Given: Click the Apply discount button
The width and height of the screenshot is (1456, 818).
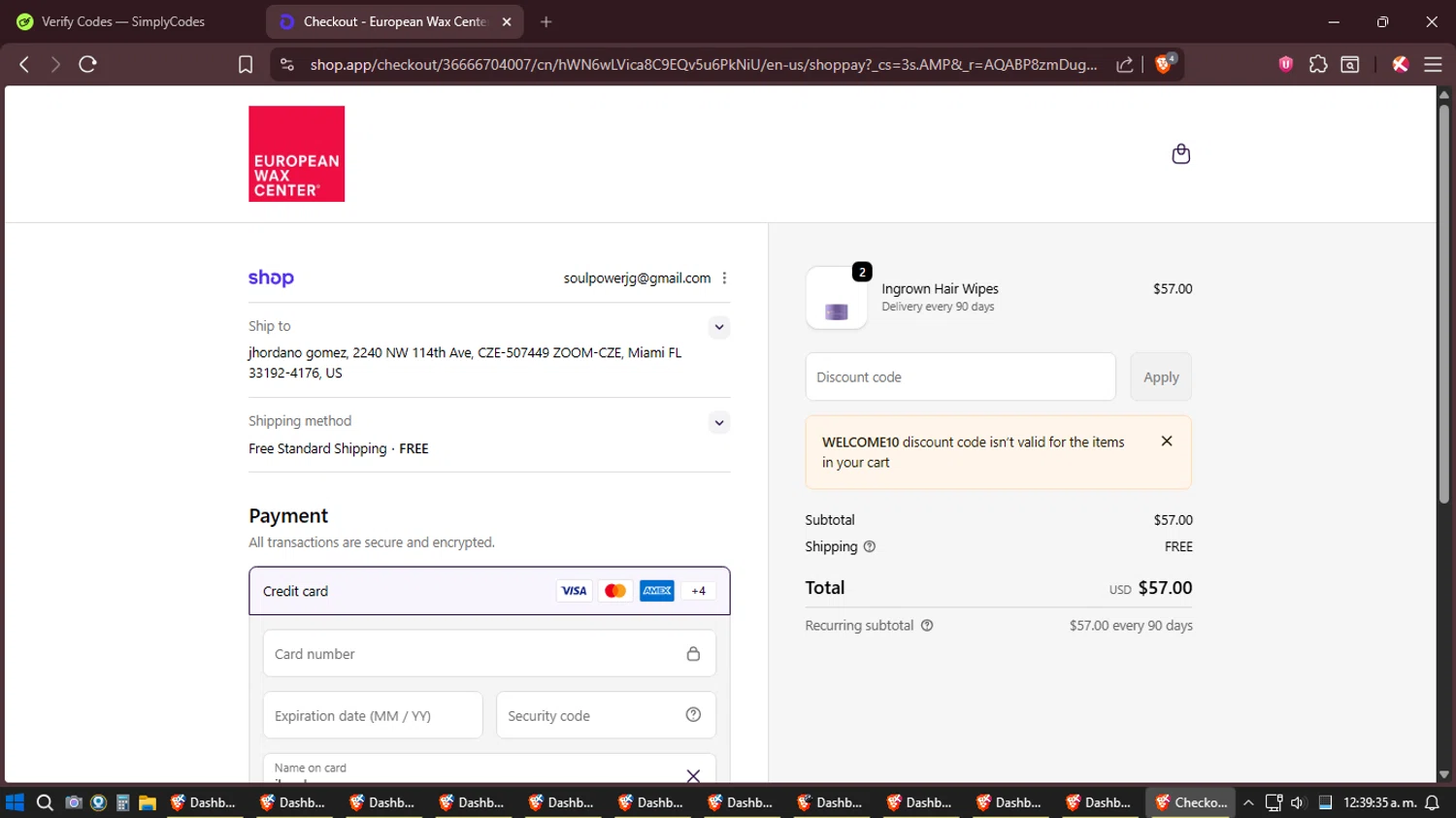Looking at the screenshot, I should (1161, 376).
